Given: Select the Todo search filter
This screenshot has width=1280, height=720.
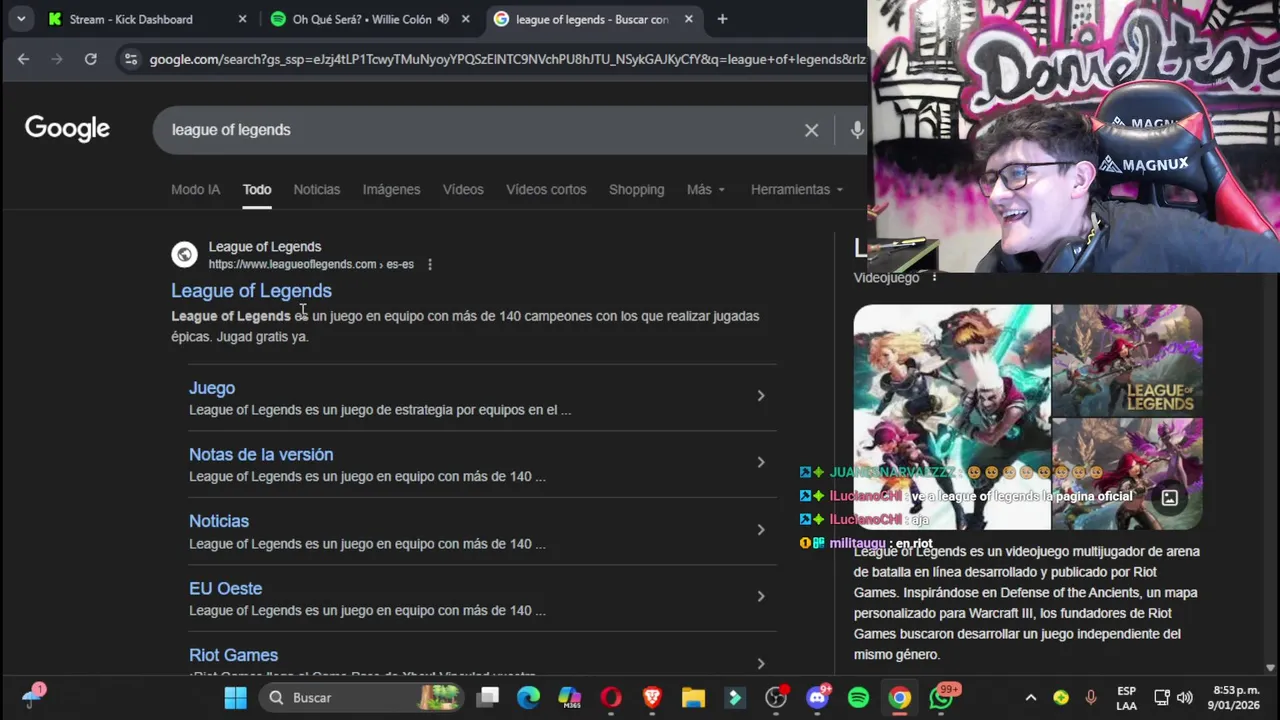Looking at the screenshot, I should (257, 189).
